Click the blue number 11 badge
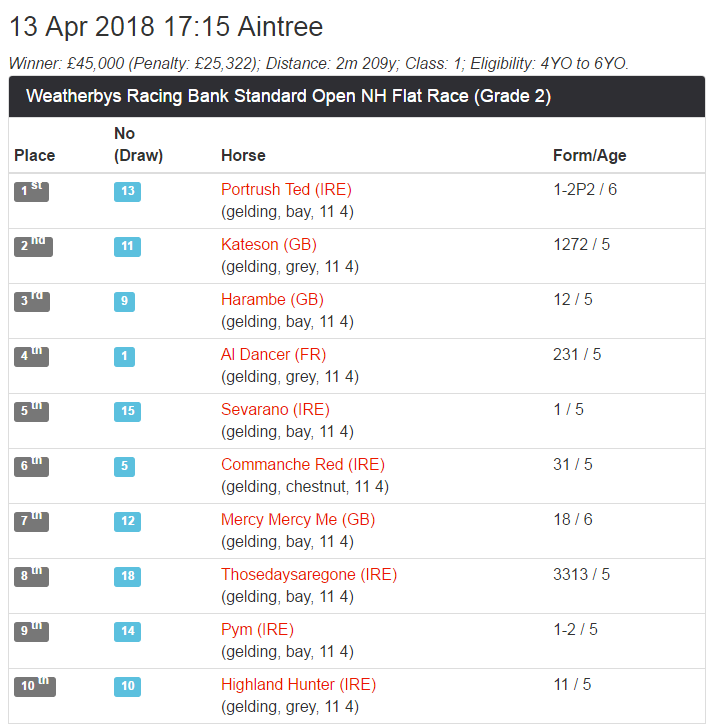This screenshot has height=724, width=720. pos(127,246)
